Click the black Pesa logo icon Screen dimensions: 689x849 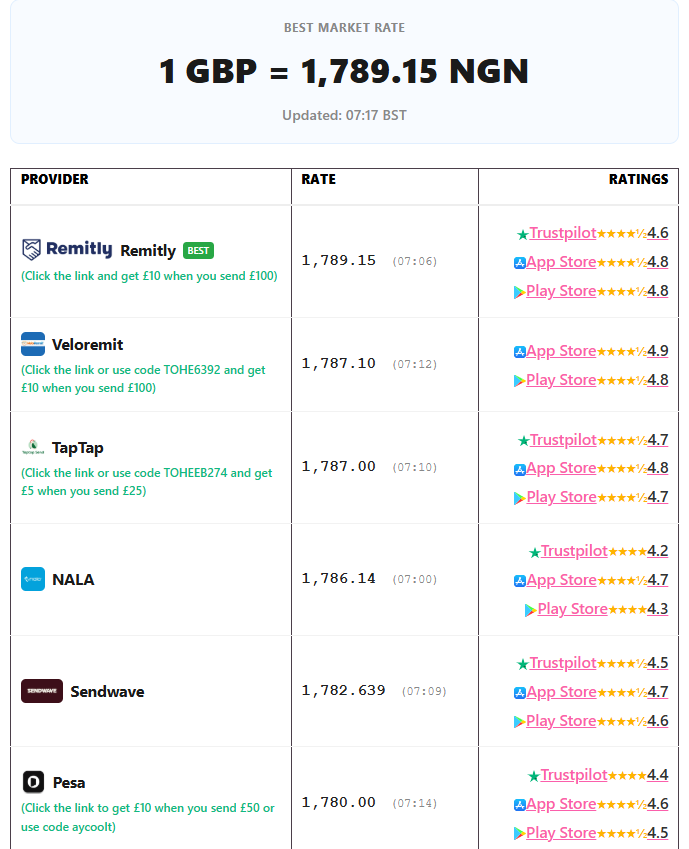click(x=33, y=782)
